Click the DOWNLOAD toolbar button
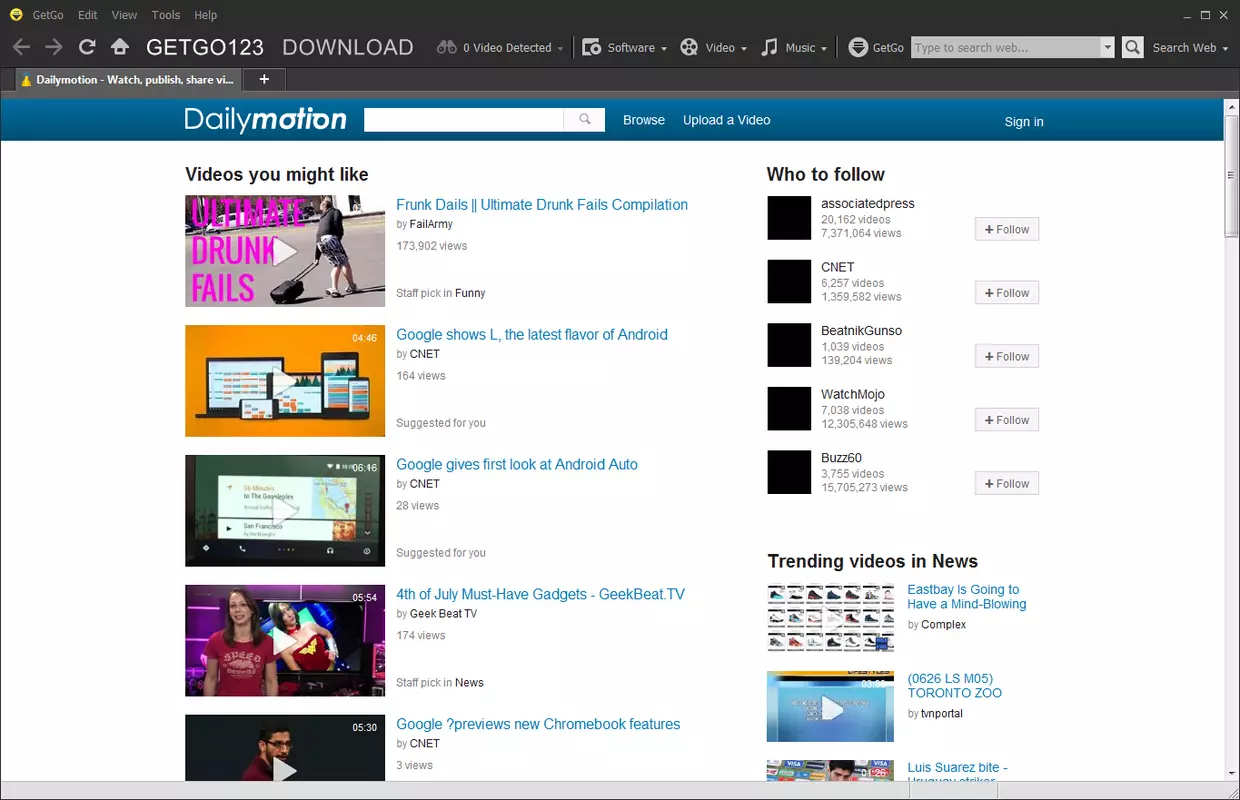The image size is (1240, 800). click(348, 47)
